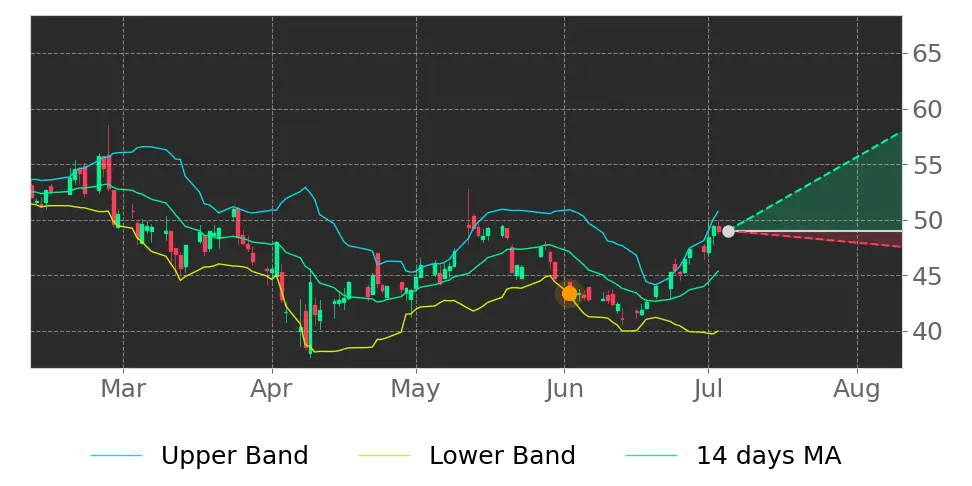This screenshot has height=486, width=972.
Task: Click the orange signal marker near June
Action: click(569, 294)
